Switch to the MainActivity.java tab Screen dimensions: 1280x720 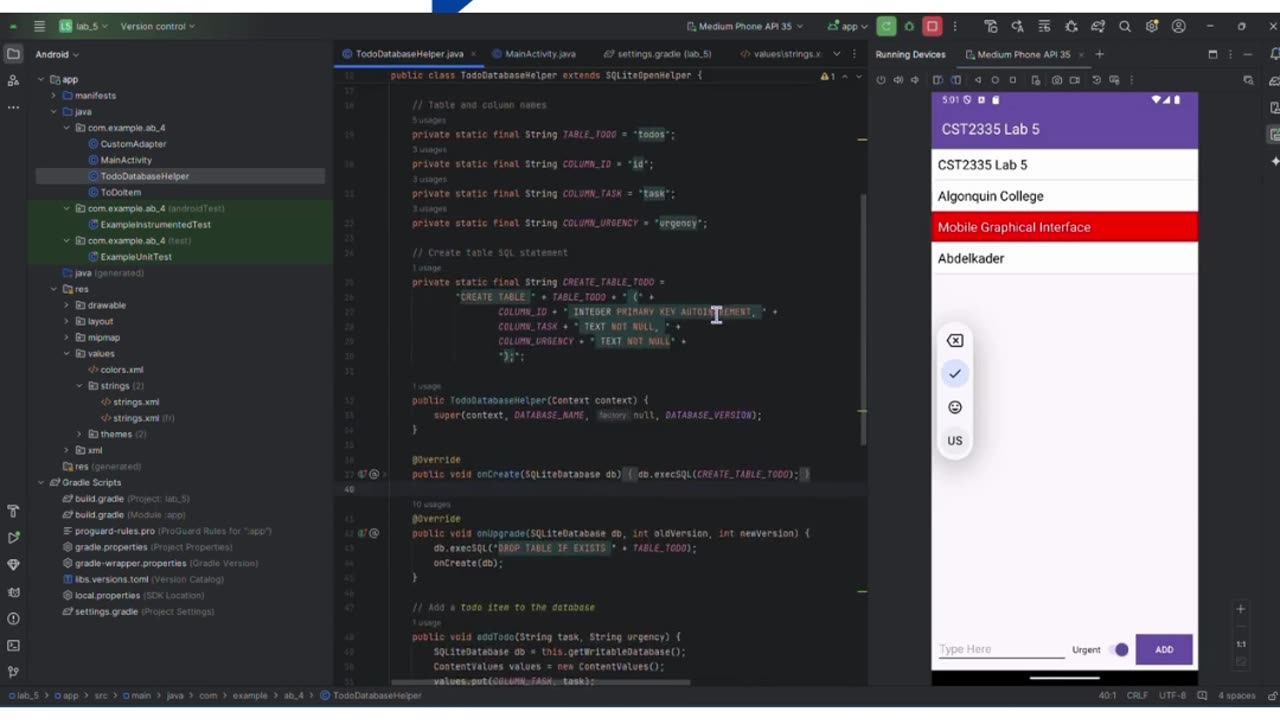(533, 54)
